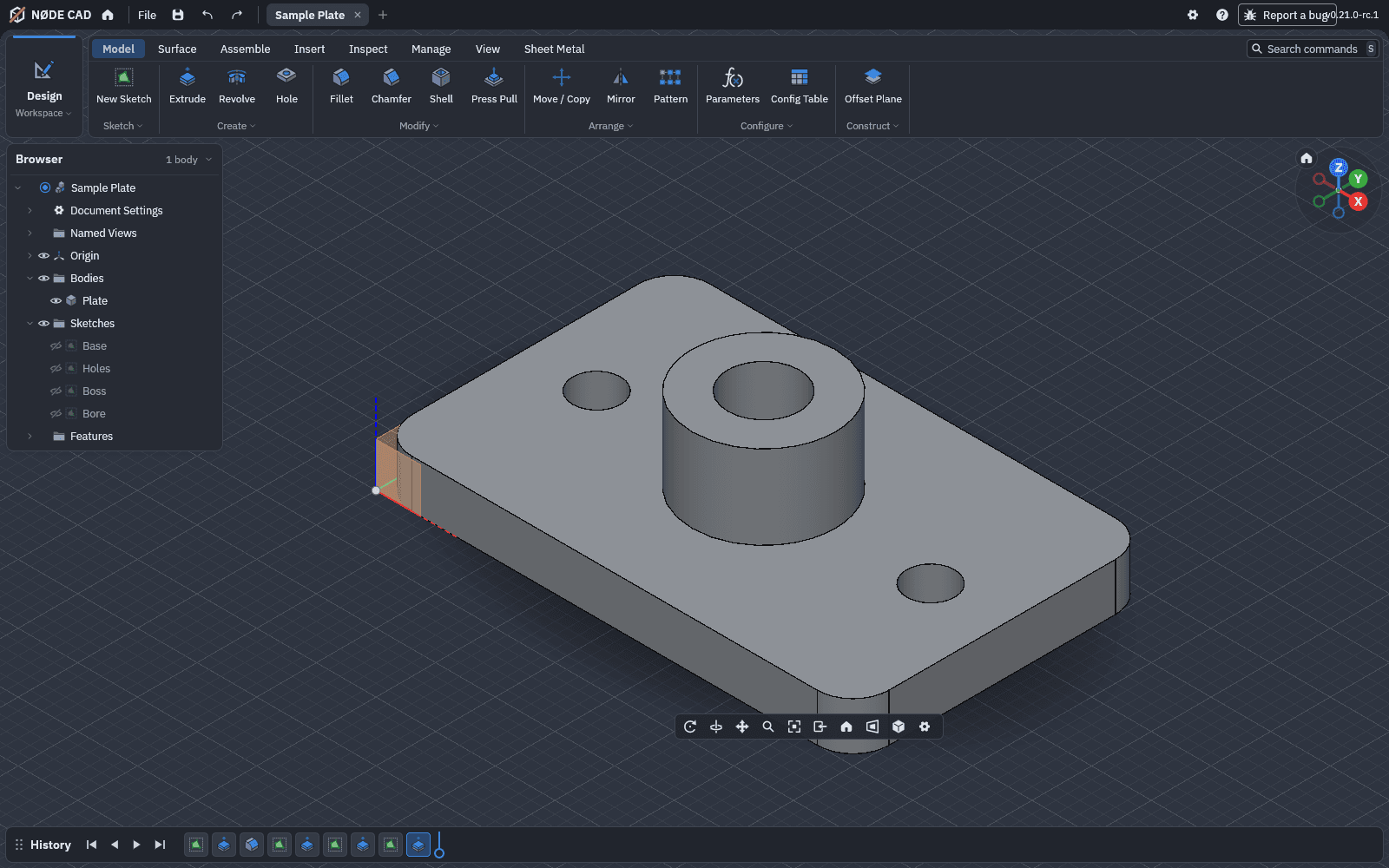
Task: Open the Modify group dropdown
Action: coord(419,126)
